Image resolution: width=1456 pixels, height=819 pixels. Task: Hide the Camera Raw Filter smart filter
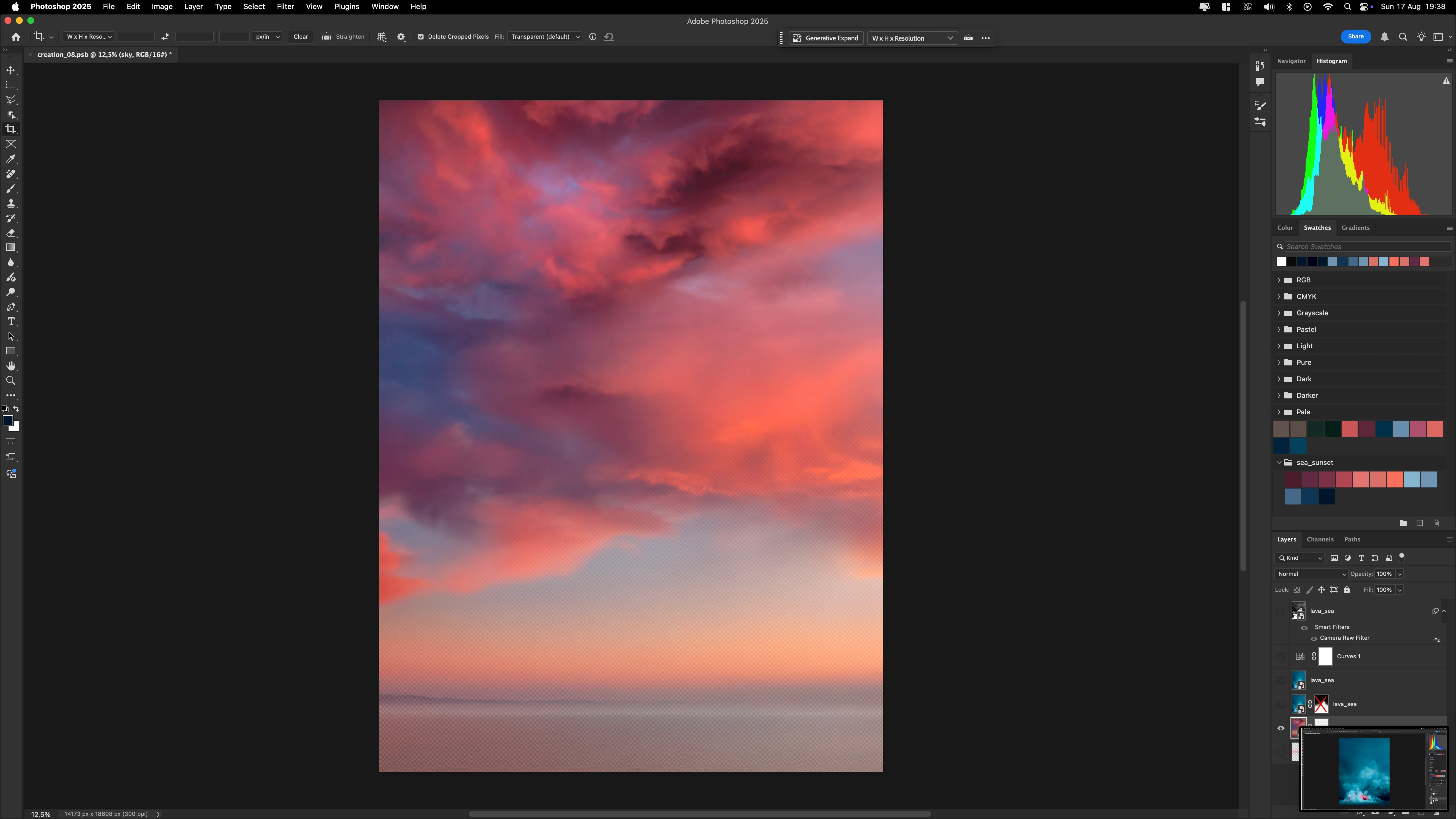point(1314,638)
